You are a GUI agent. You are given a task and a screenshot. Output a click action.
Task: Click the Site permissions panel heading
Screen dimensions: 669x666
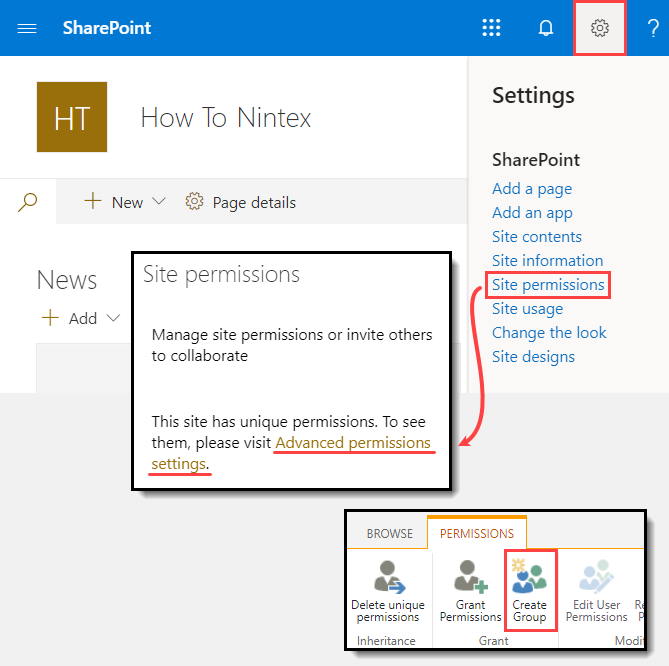[221, 275]
